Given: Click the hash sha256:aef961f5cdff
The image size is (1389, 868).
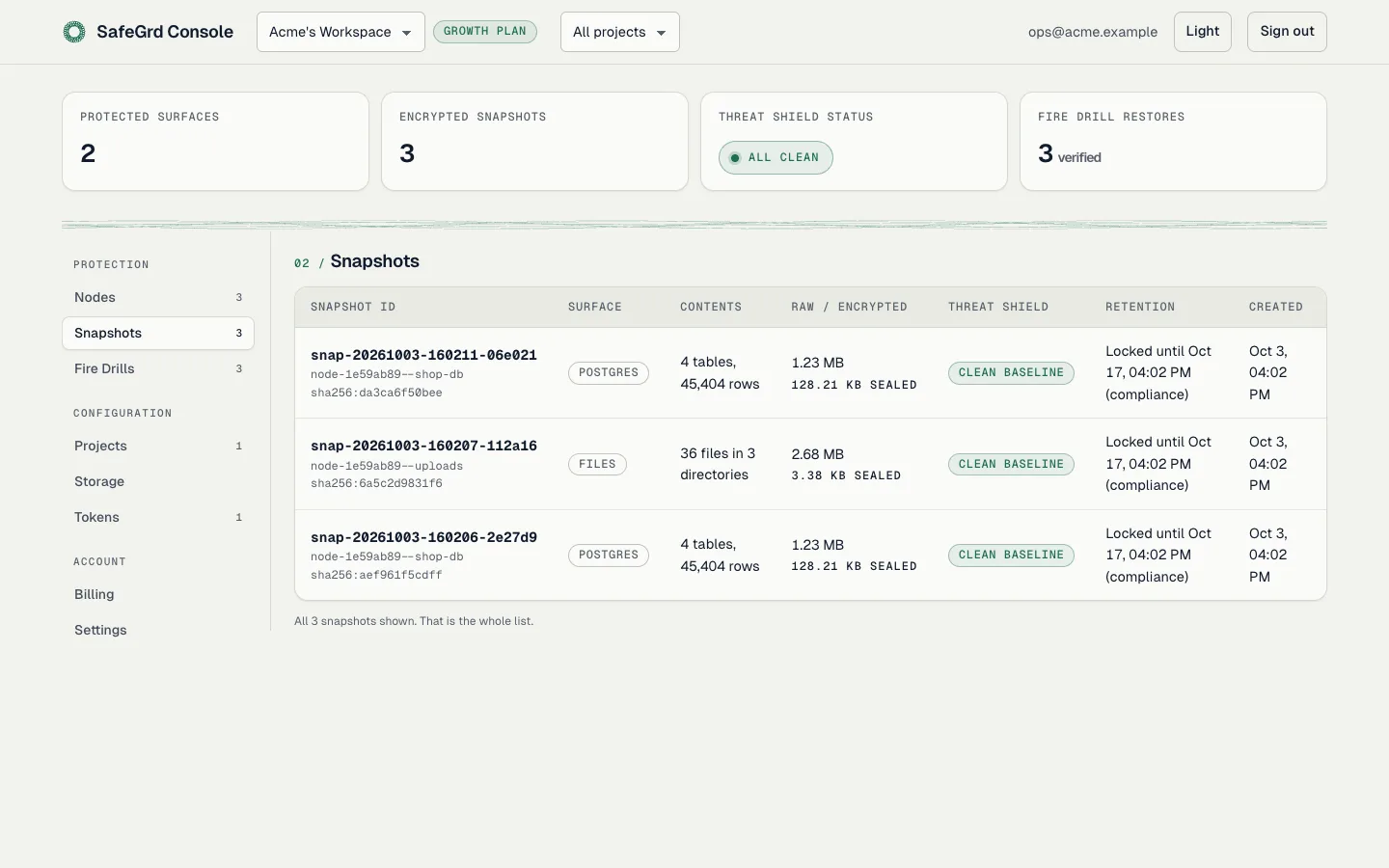Looking at the screenshot, I should point(376,575).
